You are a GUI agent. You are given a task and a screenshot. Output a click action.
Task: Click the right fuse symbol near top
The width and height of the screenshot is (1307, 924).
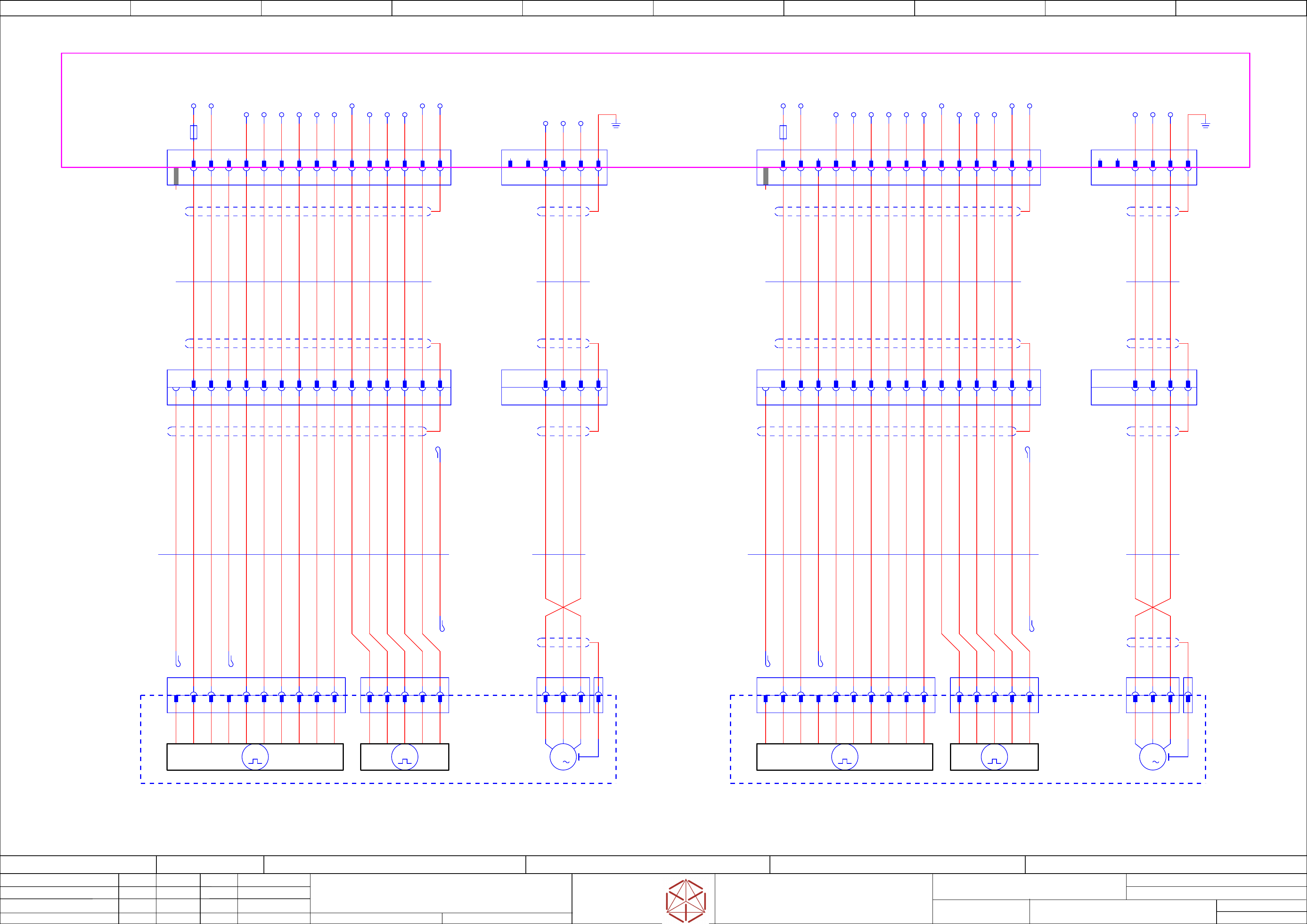coord(783,132)
